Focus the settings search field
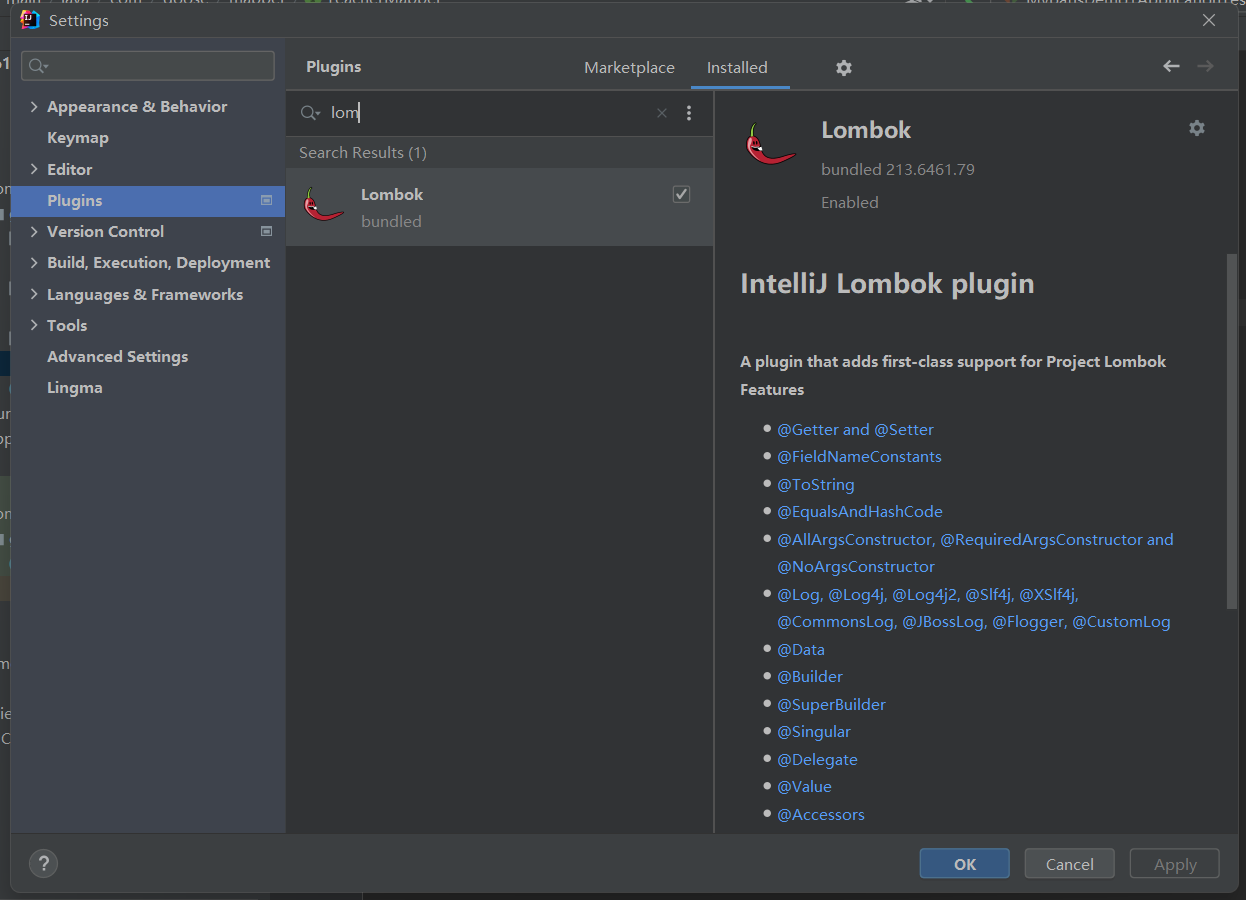The width and height of the screenshot is (1246, 900). 148,66
